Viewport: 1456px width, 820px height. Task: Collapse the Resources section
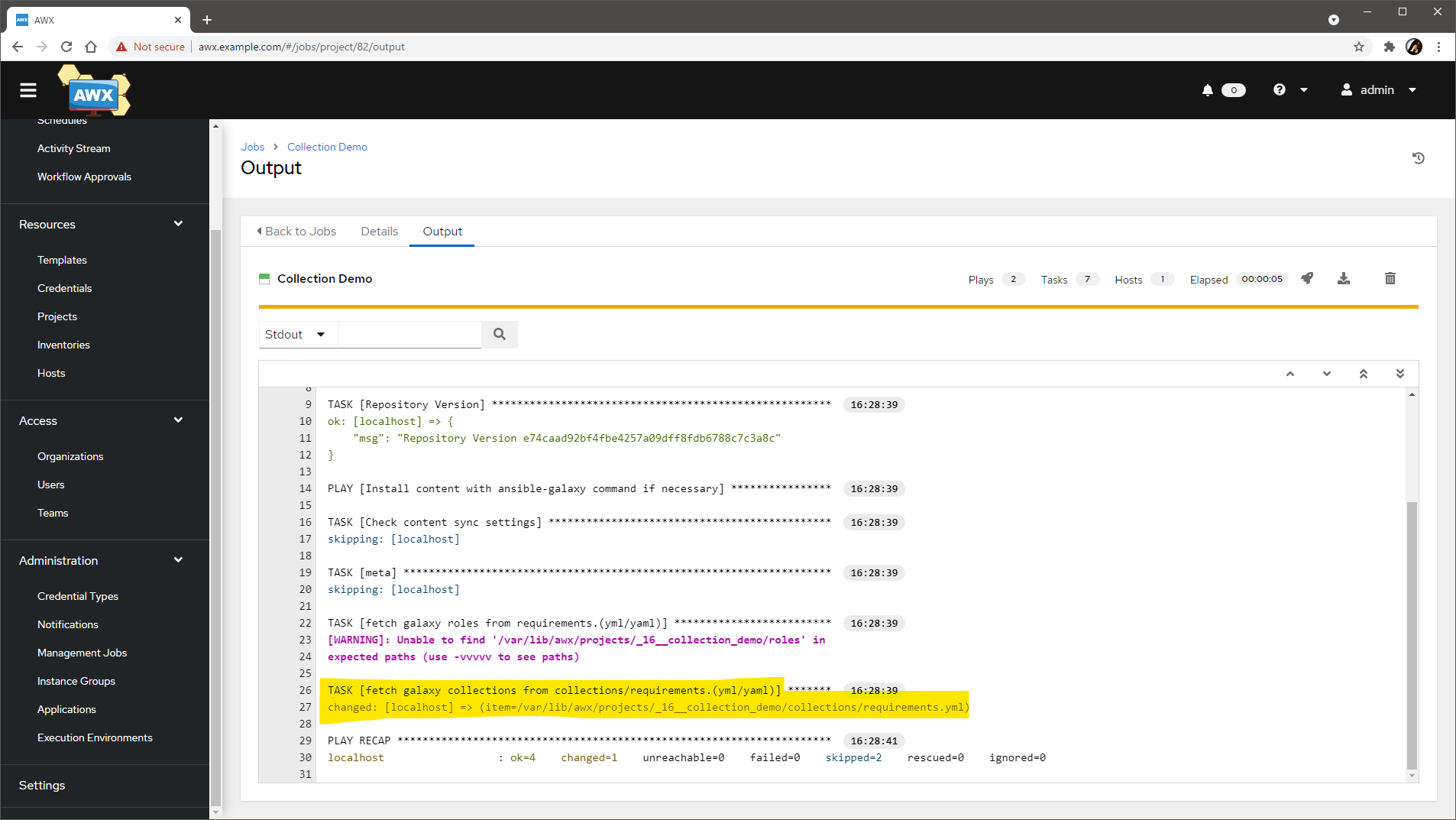click(x=178, y=224)
